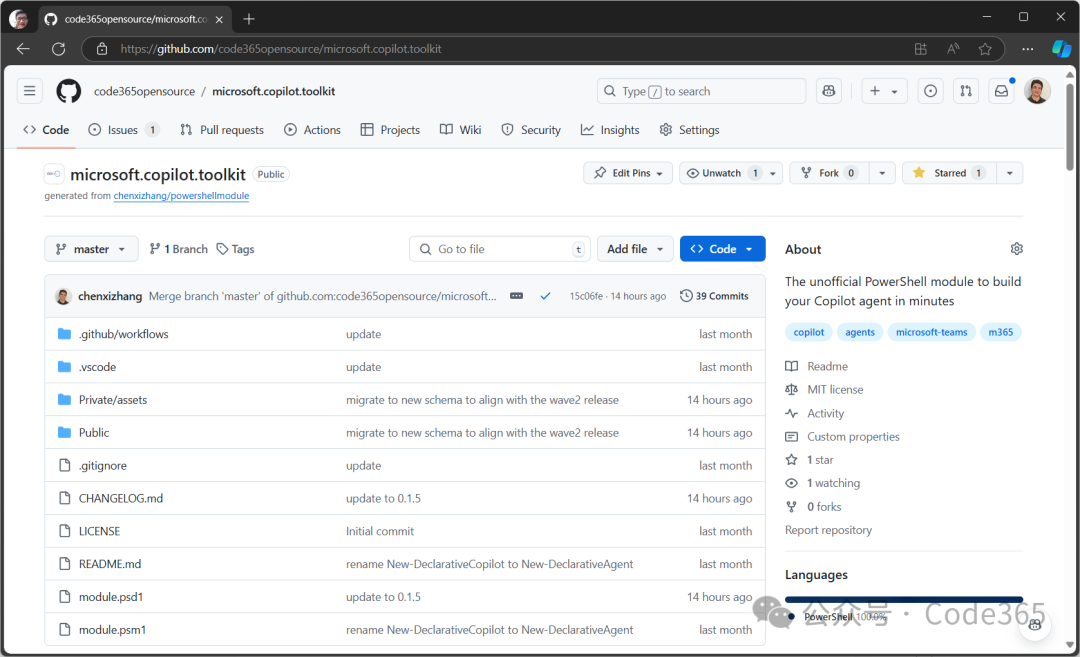Open the green Code dropdown button

click(x=723, y=249)
